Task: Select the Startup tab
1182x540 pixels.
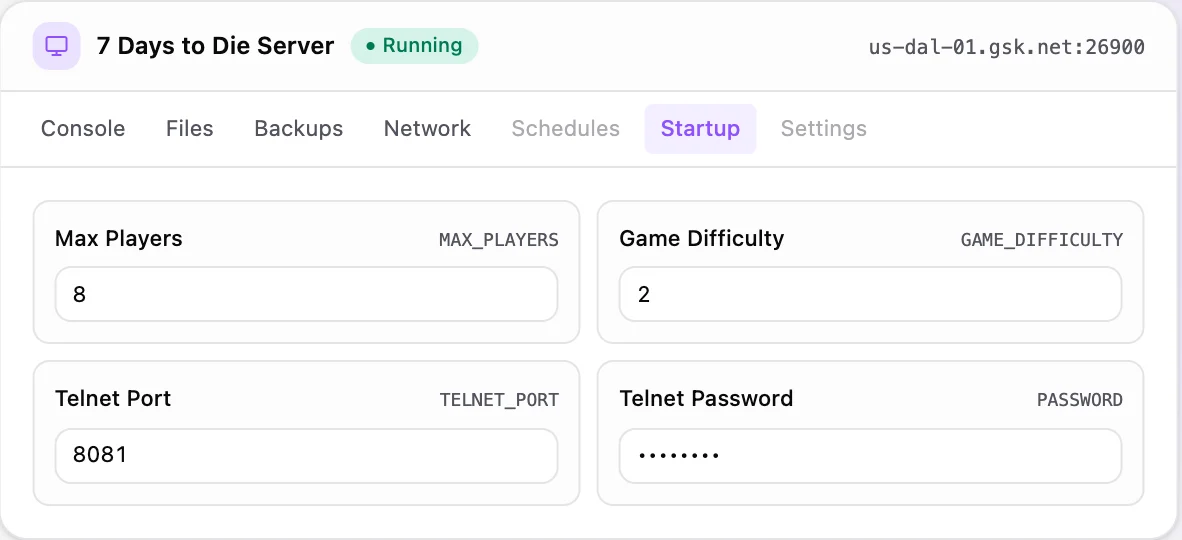Action: [700, 129]
